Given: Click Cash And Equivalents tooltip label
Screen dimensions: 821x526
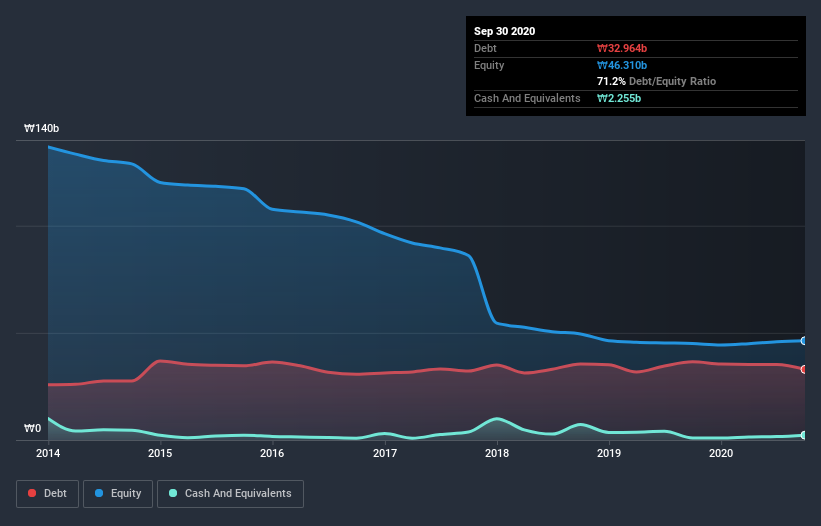Looking at the screenshot, I should click(x=527, y=98).
